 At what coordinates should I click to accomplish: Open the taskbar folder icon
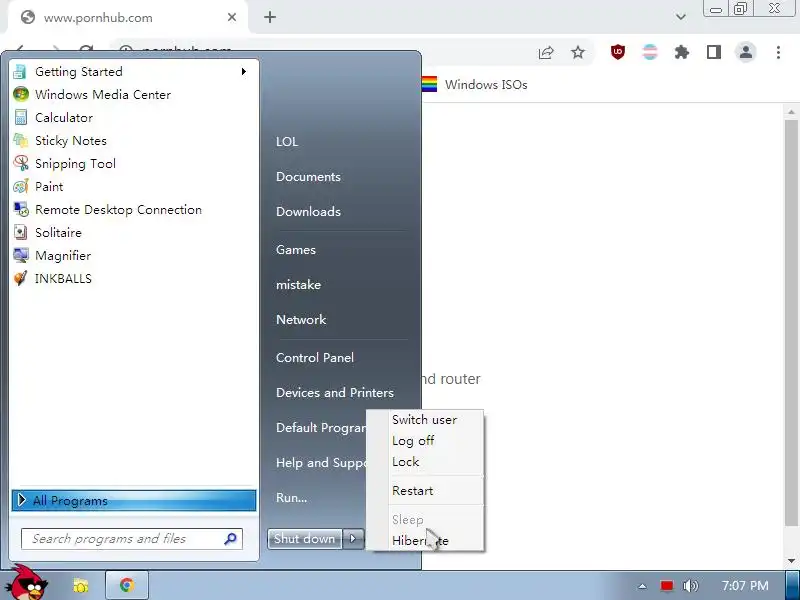click(81, 585)
